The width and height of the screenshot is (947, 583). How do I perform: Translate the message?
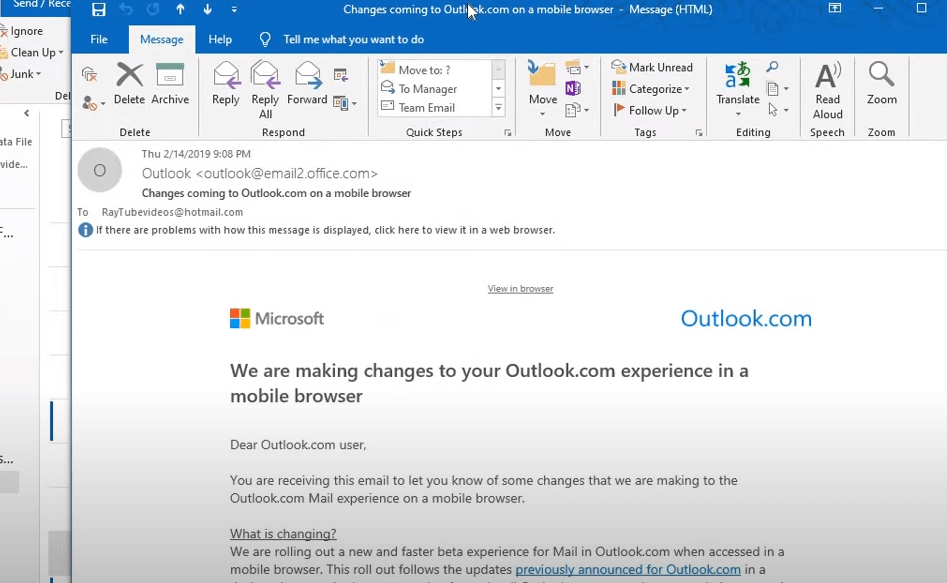[x=737, y=88]
